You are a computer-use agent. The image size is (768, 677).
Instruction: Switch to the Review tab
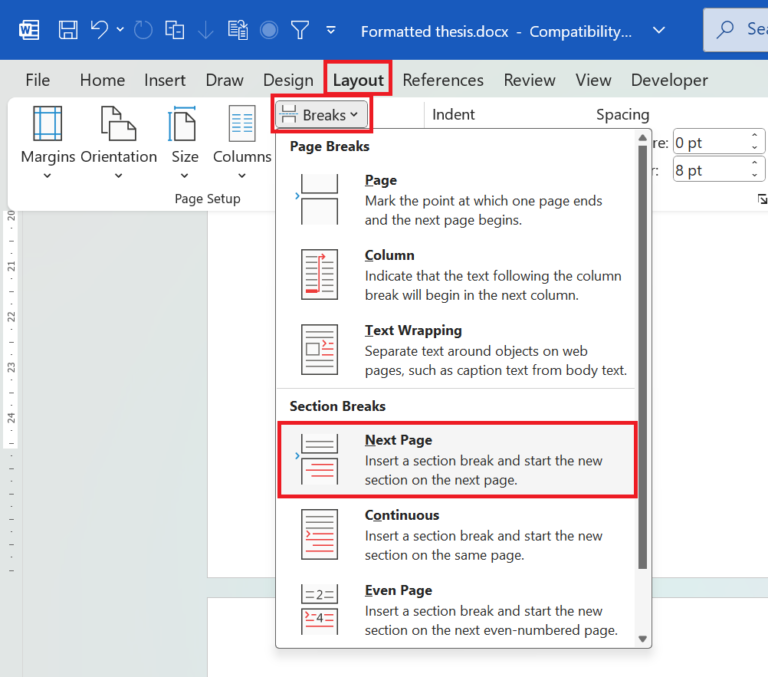529,80
